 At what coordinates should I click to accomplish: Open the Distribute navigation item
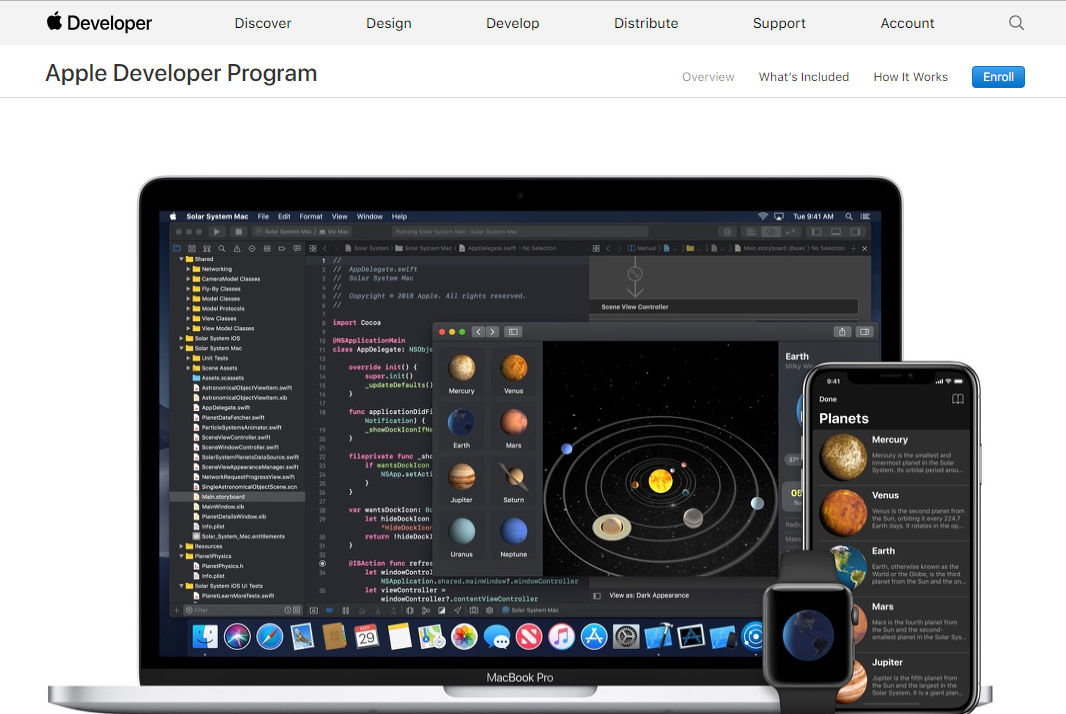click(x=646, y=23)
